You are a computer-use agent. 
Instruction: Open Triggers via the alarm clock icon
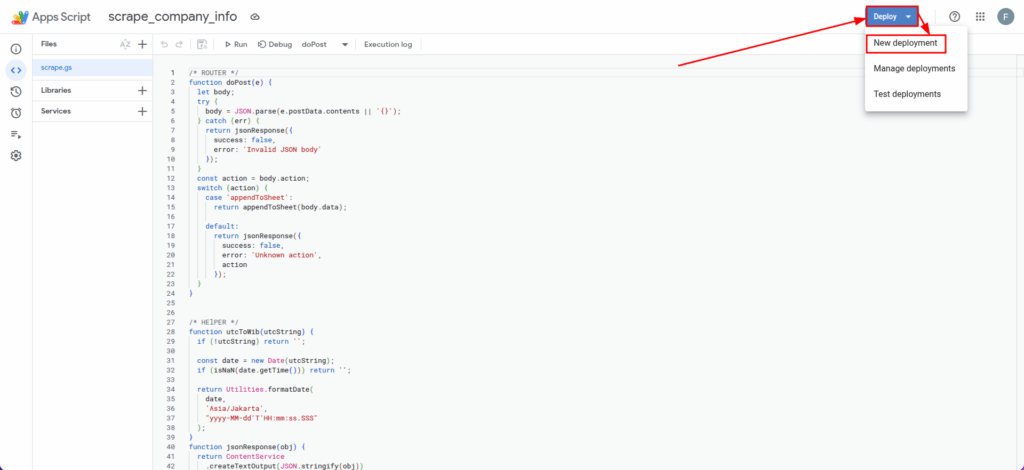tap(16, 113)
